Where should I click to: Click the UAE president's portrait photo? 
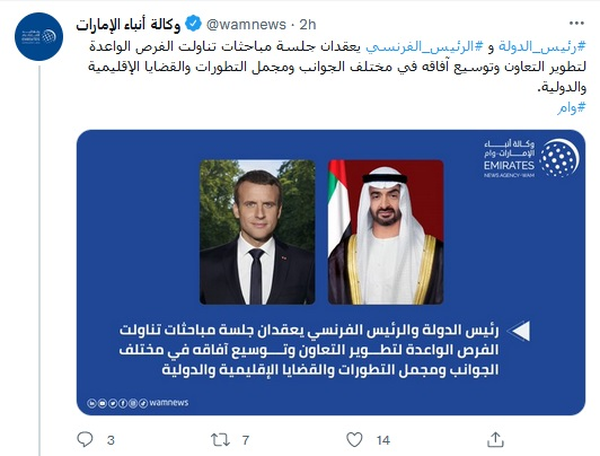tap(386, 232)
